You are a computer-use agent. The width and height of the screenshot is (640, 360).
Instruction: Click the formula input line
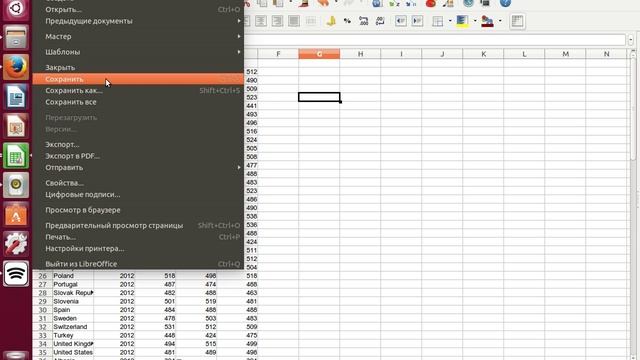(435, 40)
